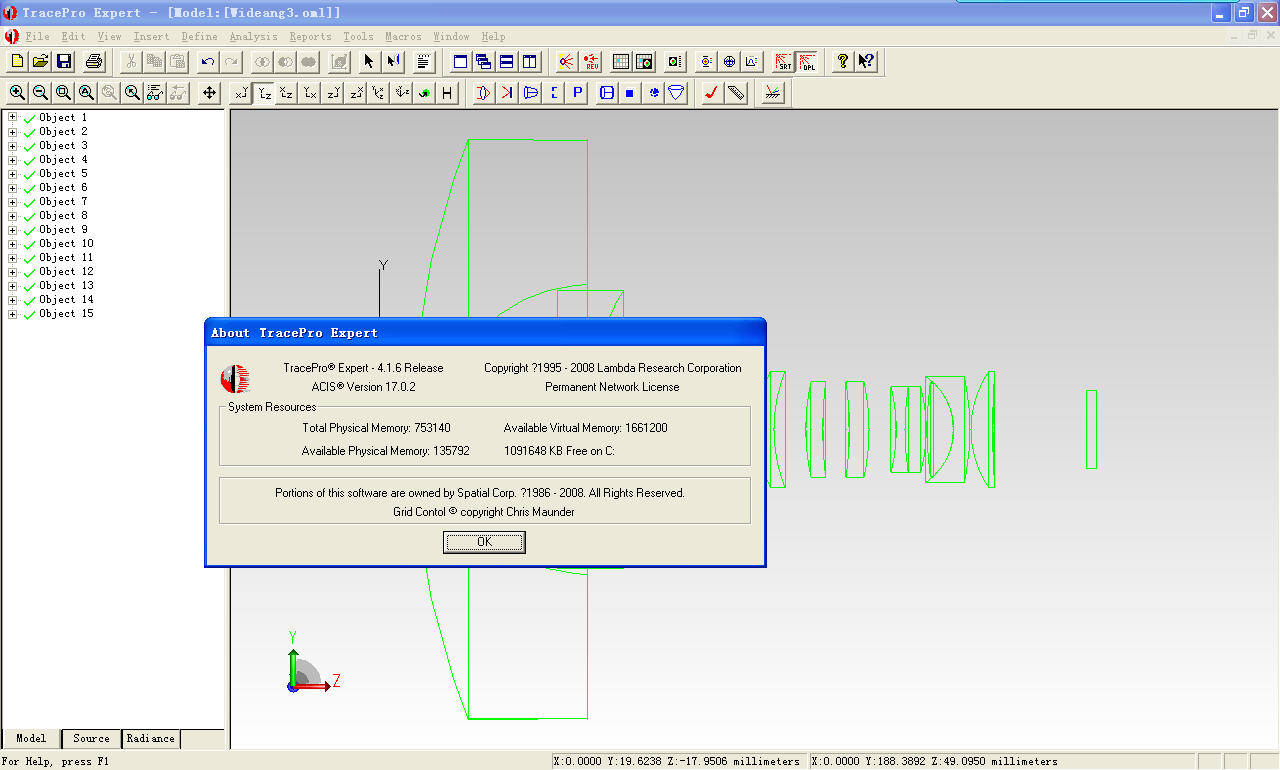
Task: Open the Define menu
Action: click(x=200, y=36)
